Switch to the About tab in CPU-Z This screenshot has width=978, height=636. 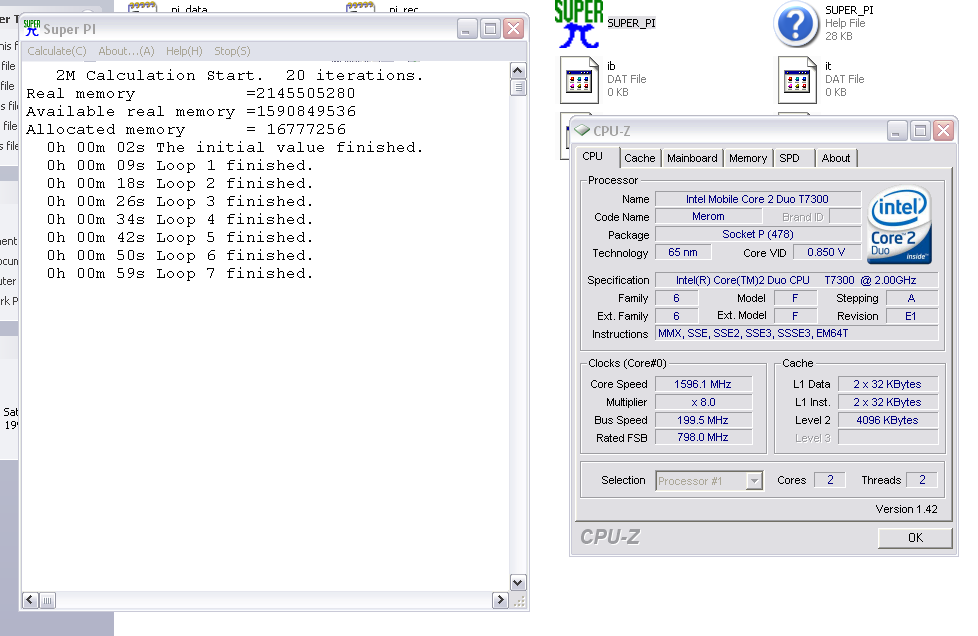point(836,158)
